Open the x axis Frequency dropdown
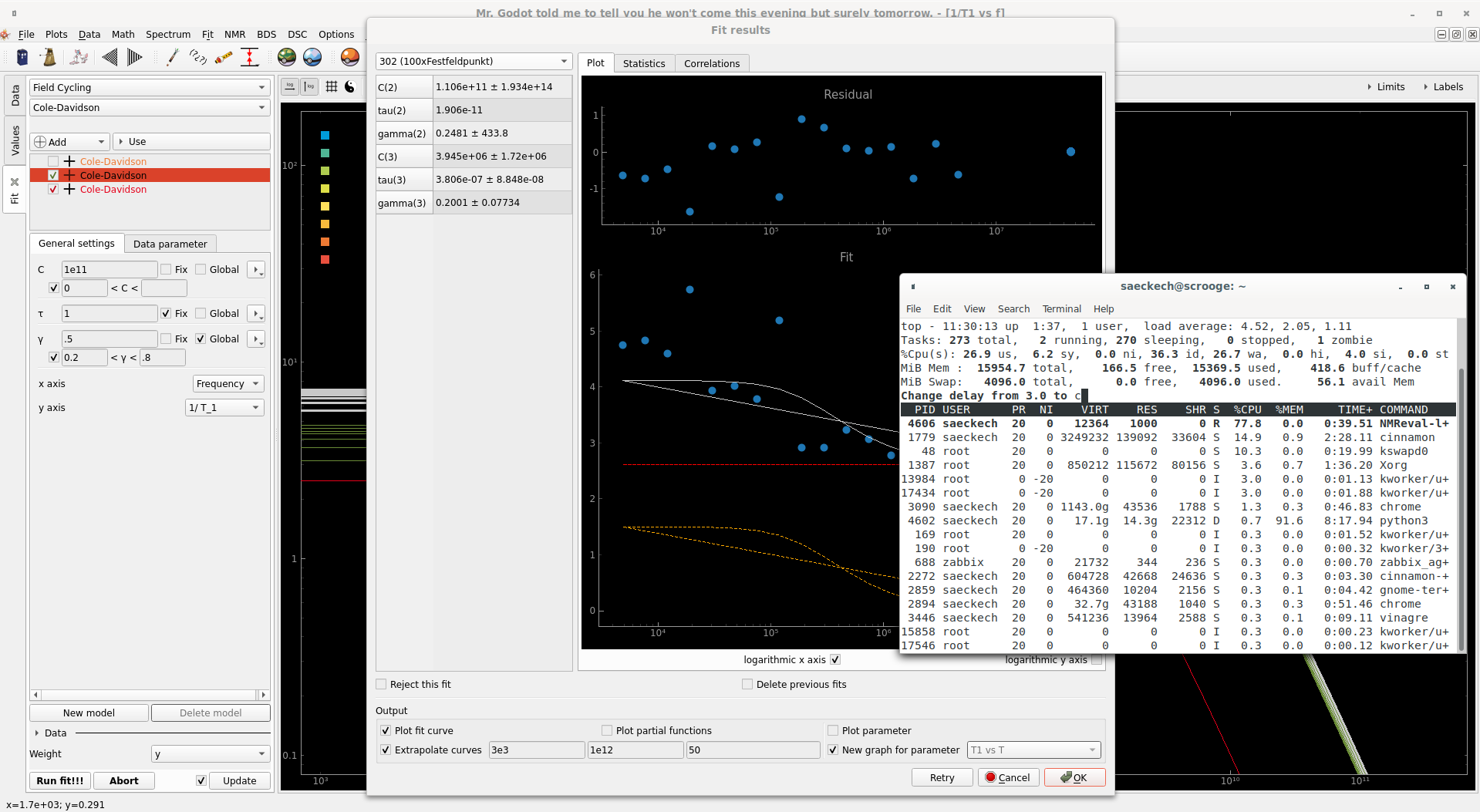Image resolution: width=1480 pixels, height=812 pixels. coord(228,383)
